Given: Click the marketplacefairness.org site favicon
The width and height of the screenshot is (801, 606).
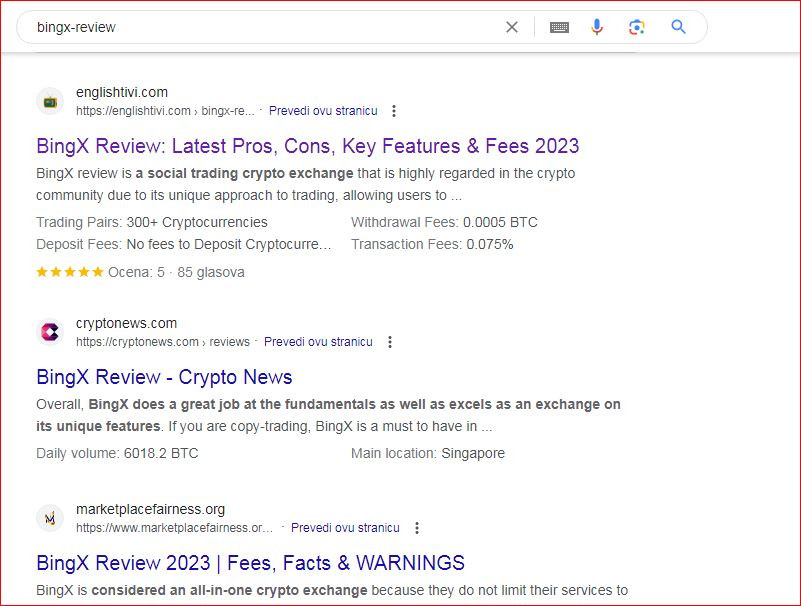Looking at the screenshot, I should 50,519.
